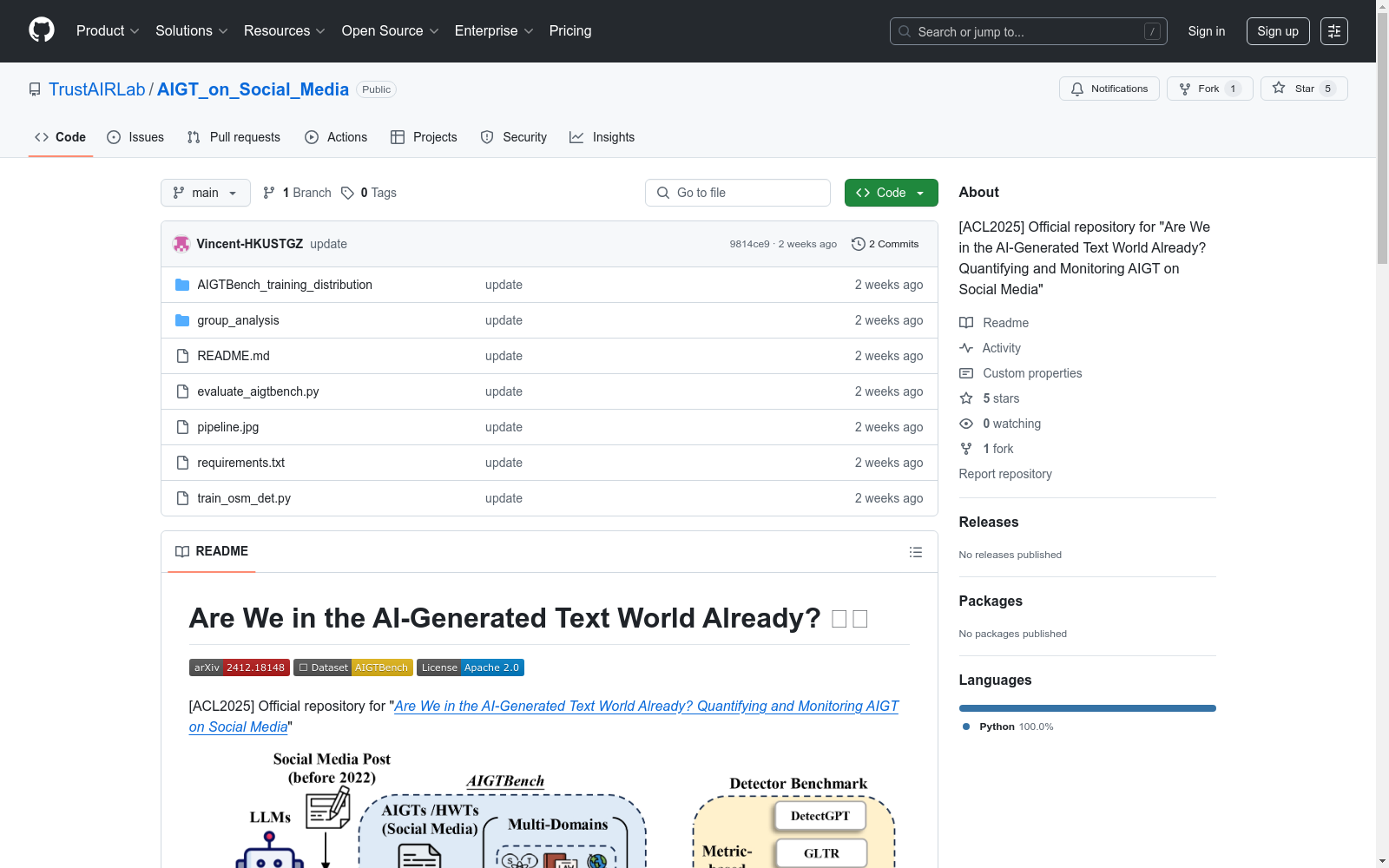Viewport: 1389px width, 868px height.
Task: Open the arXiv 2412.18148 badge
Action: click(240, 667)
